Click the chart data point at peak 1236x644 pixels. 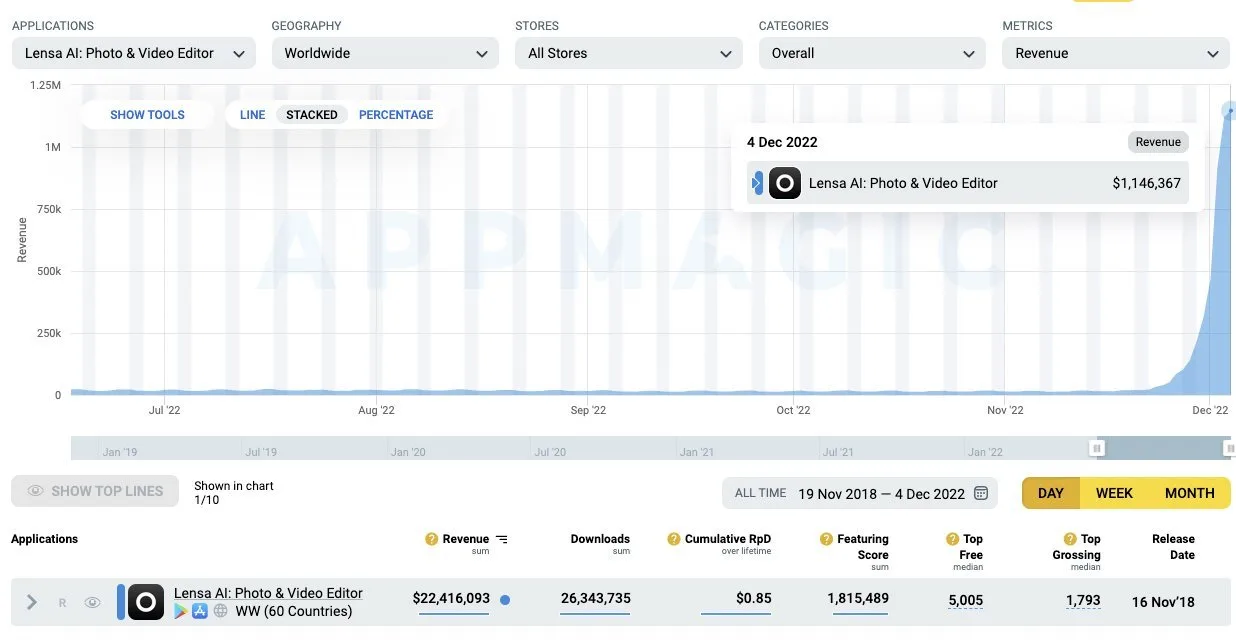click(x=1229, y=110)
